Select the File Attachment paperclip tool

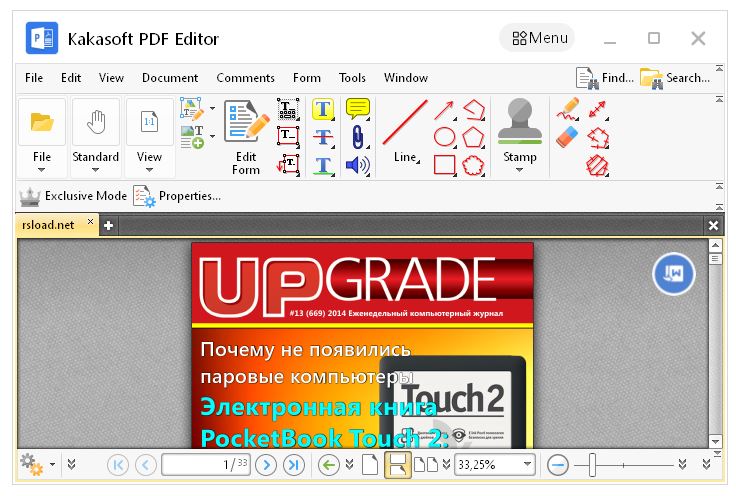(358, 137)
